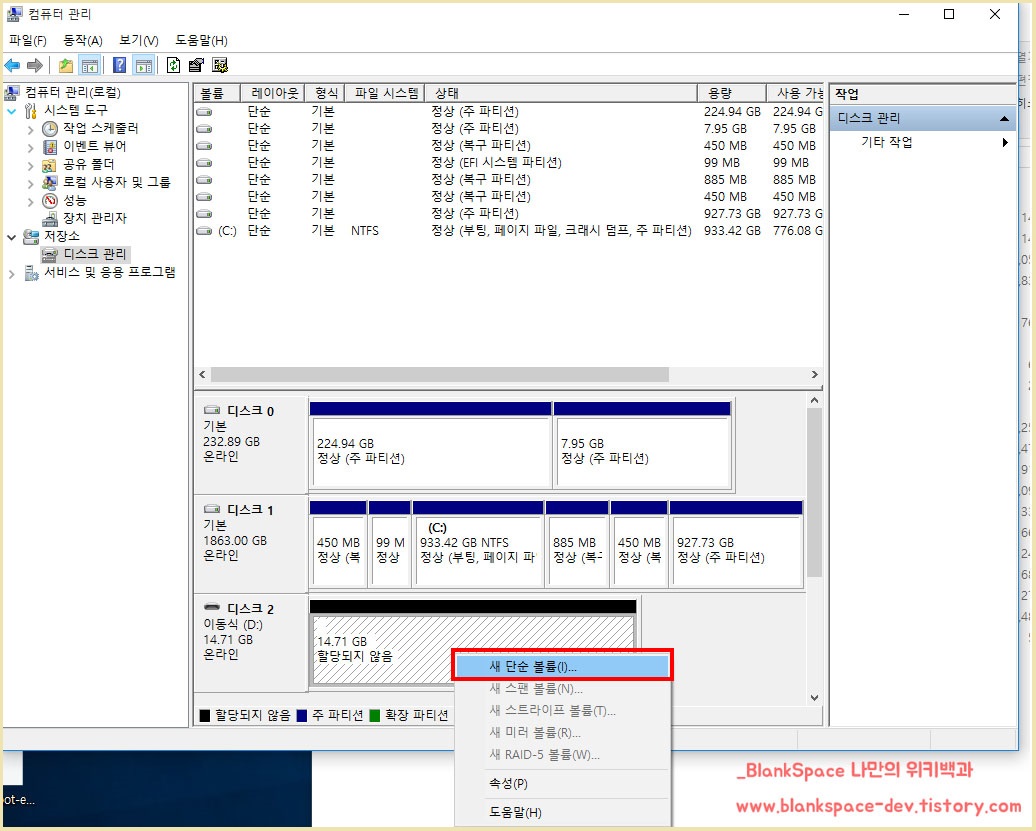Select 224.94 GB partition on Disk 0
Viewport: 1036px width, 831px height.
[x=430, y=445]
